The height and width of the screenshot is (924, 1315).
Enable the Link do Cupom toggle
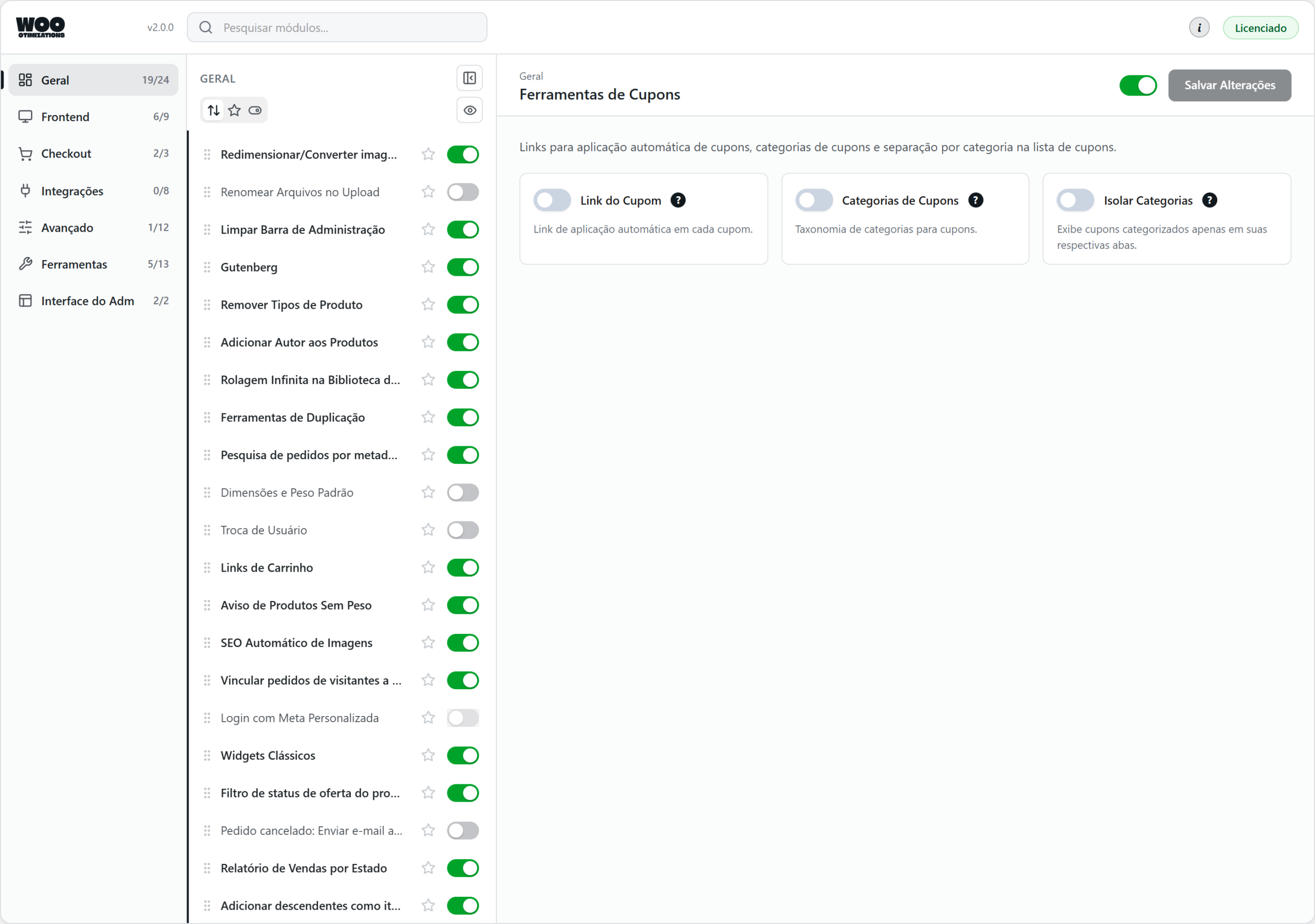[x=552, y=200]
